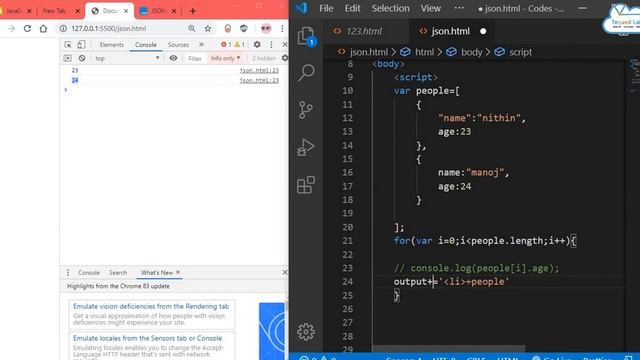Screen dimensions: 640x360
Task: Switch to DevTools Sources tab
Action: point(178,44)
